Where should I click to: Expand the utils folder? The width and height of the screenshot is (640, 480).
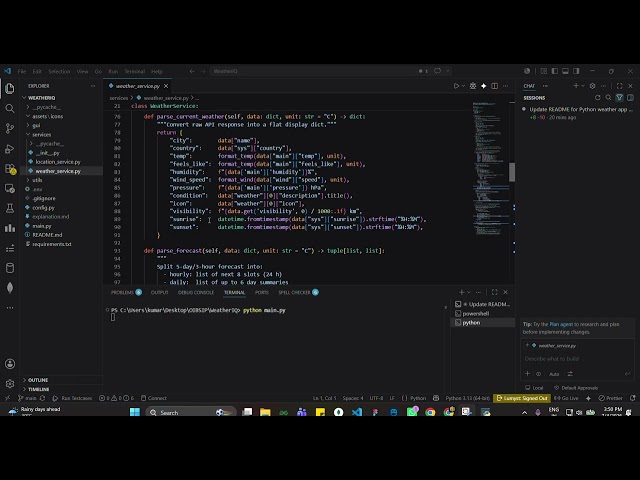pos(37,180)
